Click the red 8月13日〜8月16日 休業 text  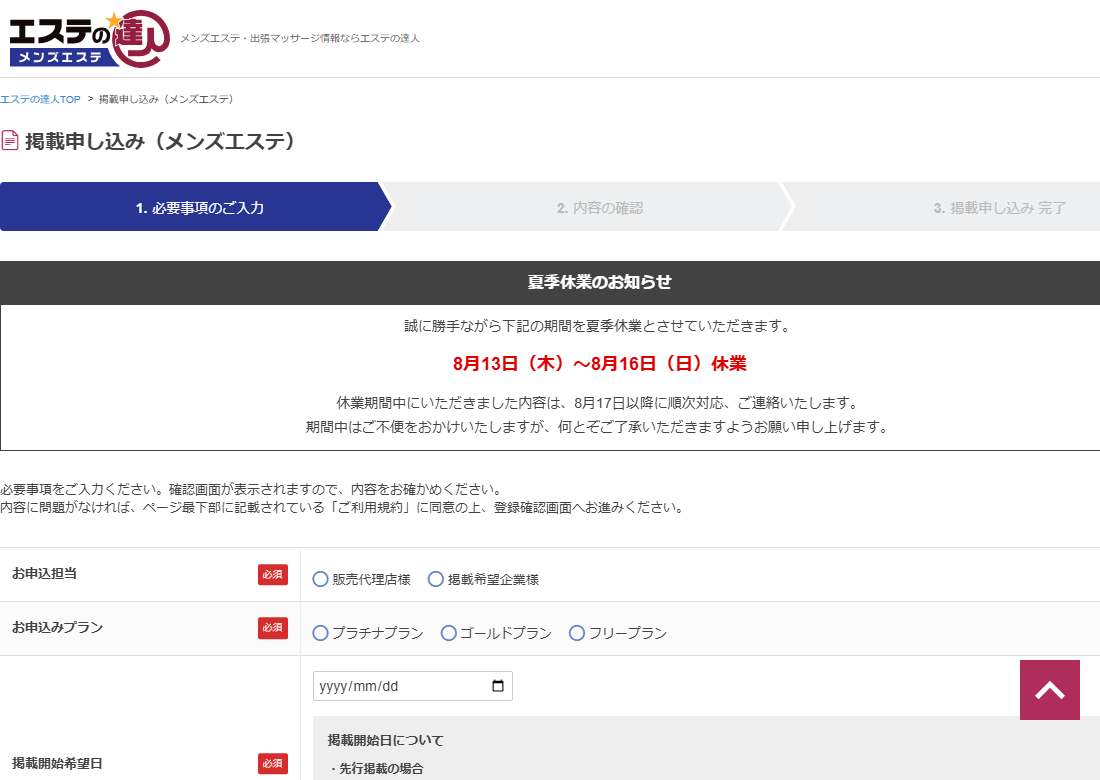tap(599, 363)
